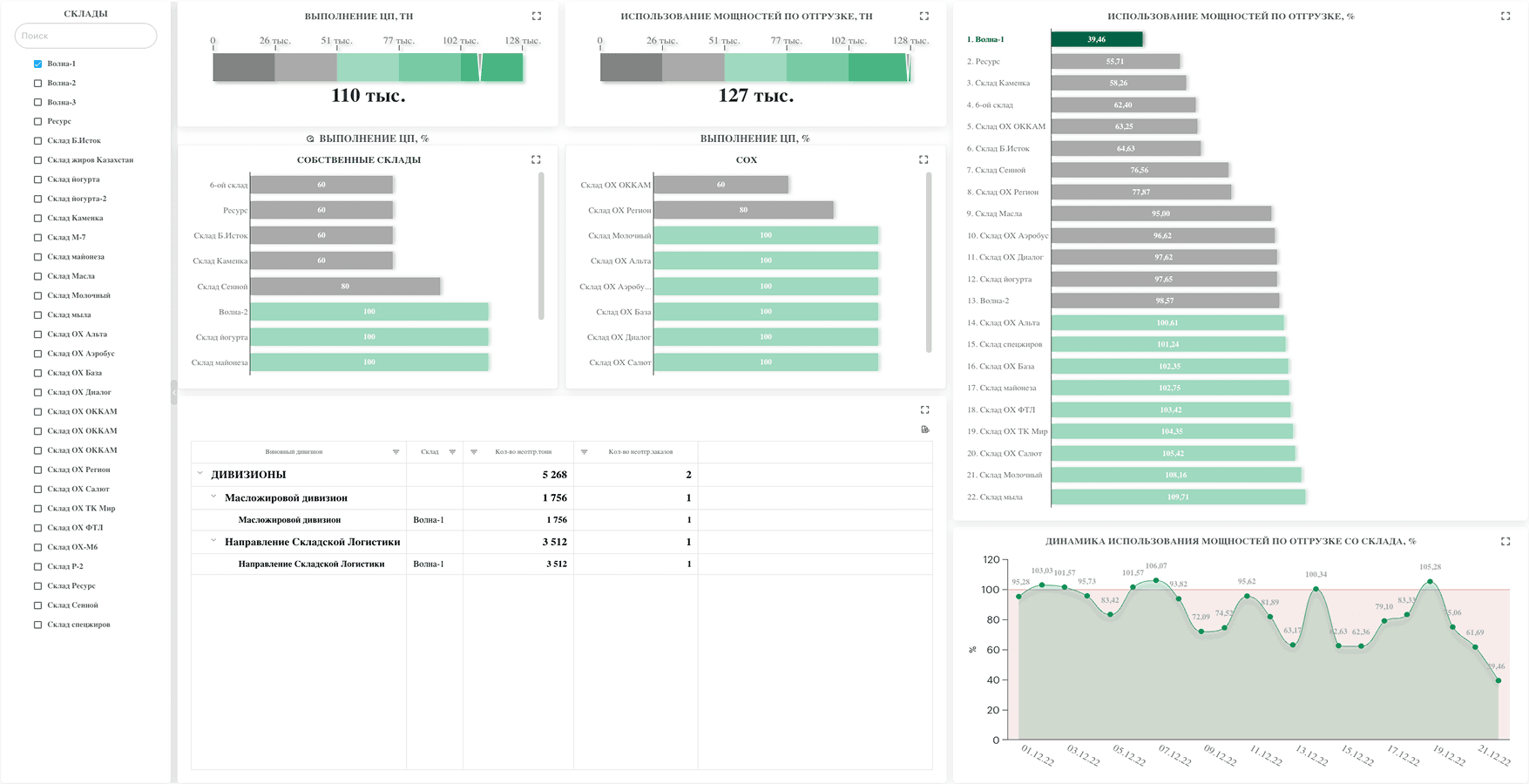Sort by the 'Склад' column header
The height and width of the screenshot is (784, 1529).
[430, 452]
